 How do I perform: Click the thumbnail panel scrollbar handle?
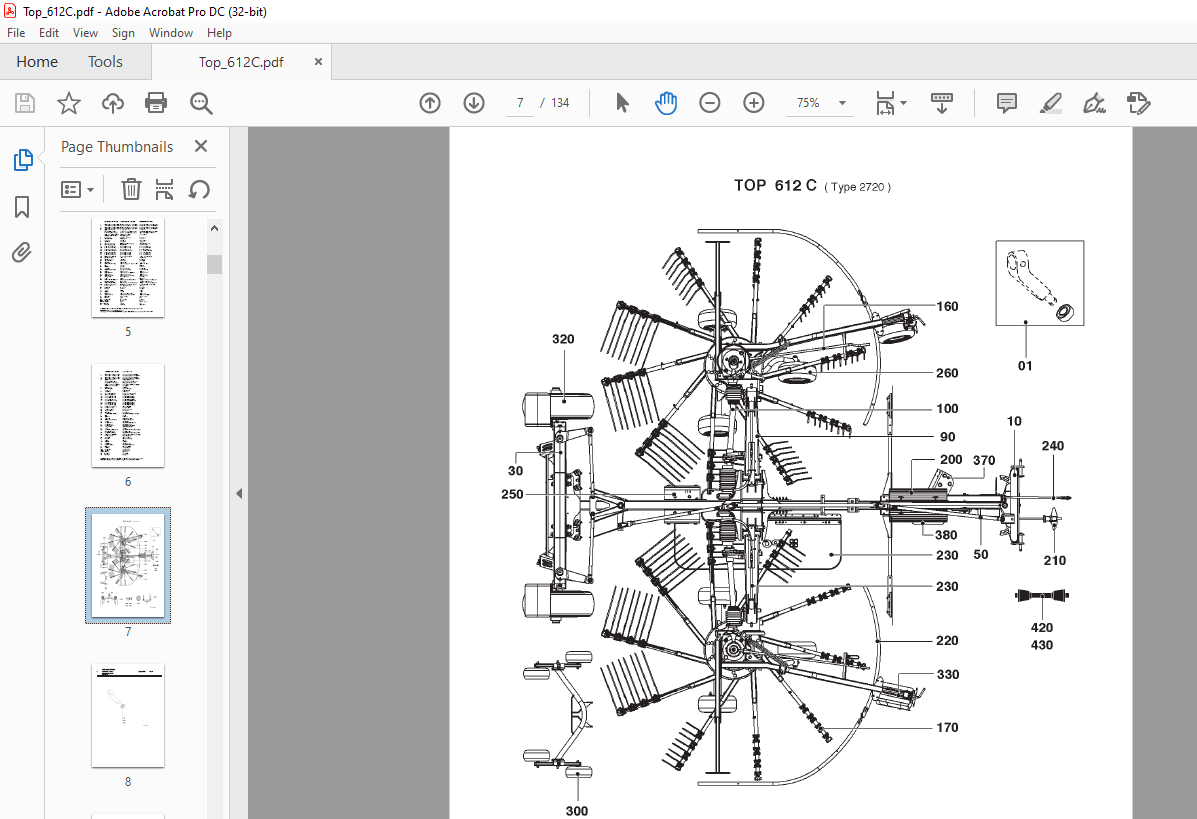coord(215,264)
